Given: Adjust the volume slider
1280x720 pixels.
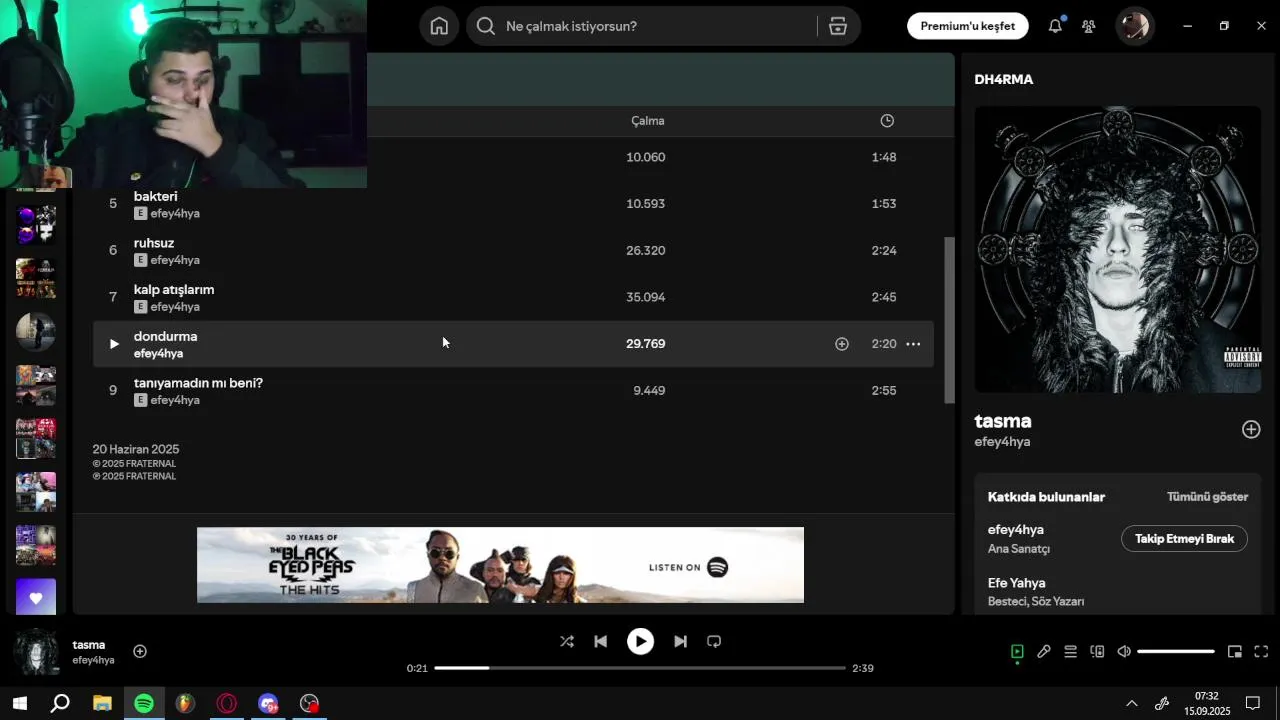Looking at the screenshot, I should (x=1176, y=652).
